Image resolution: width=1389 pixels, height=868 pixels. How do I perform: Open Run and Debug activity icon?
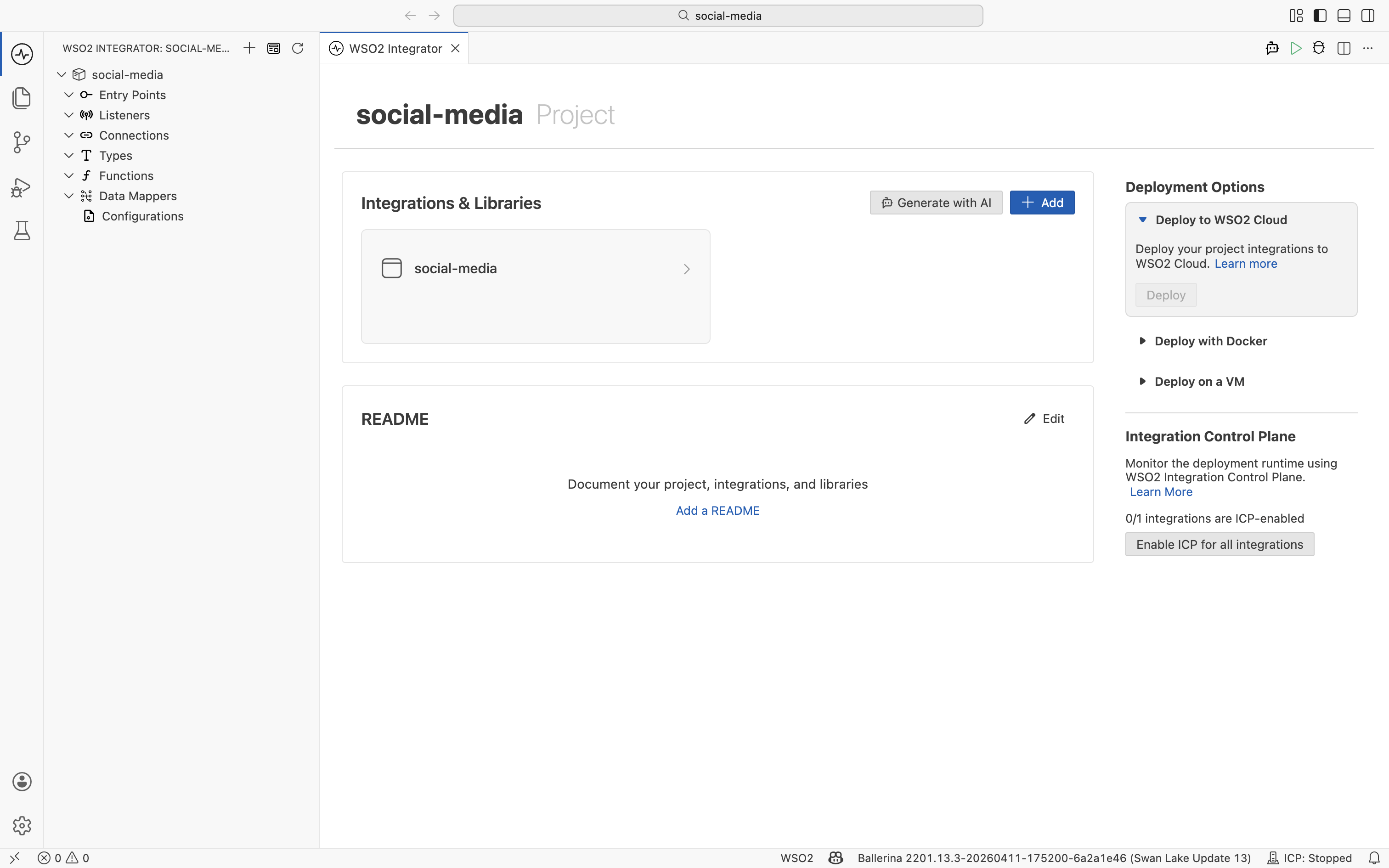tap(22, 187)
